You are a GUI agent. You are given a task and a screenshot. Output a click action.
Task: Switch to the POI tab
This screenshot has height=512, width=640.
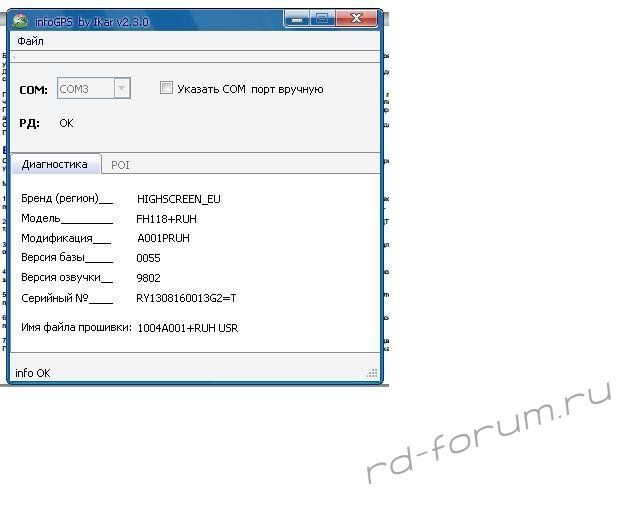coord(120,164)
